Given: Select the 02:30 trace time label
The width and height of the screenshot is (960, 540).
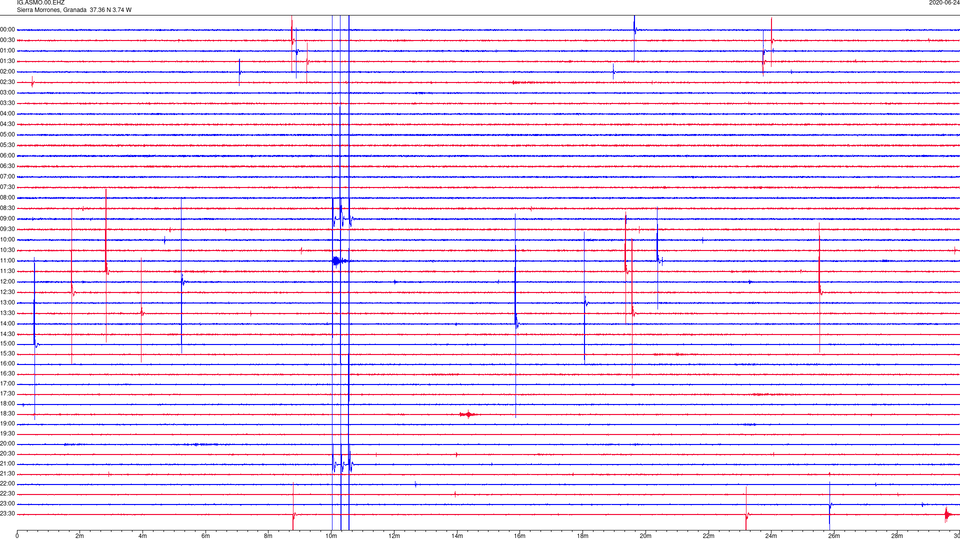Looking at the screenshot, I should pyautogui.click(x=8, y=82).
